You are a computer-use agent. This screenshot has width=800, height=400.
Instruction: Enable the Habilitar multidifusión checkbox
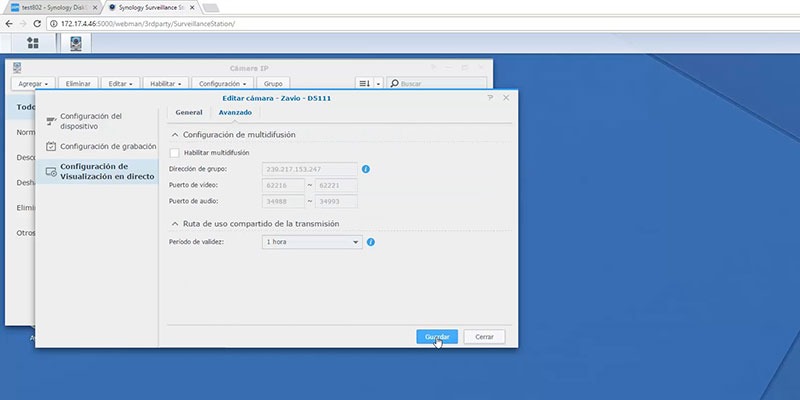[174, 153]
